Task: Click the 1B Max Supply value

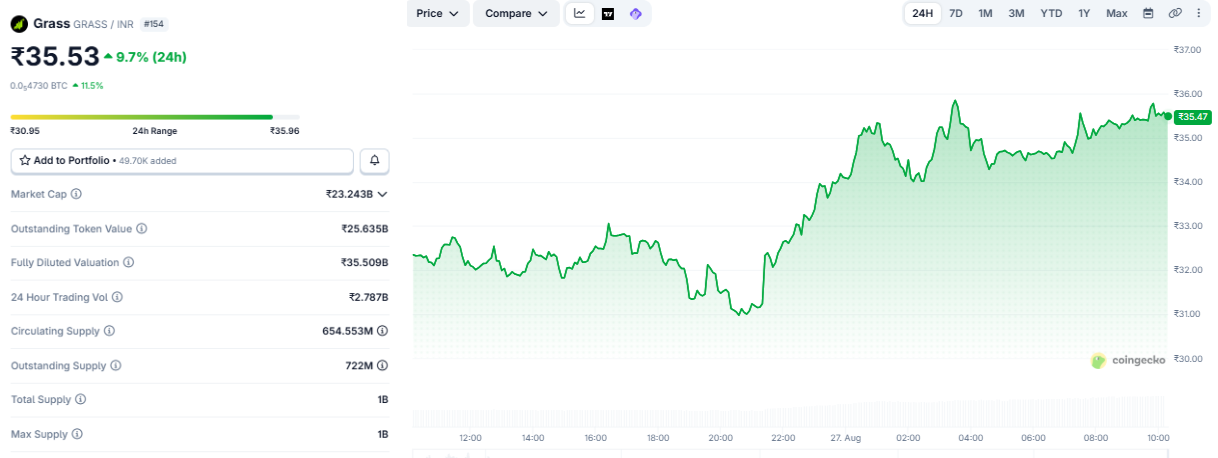Action: (x=383, y=434)
